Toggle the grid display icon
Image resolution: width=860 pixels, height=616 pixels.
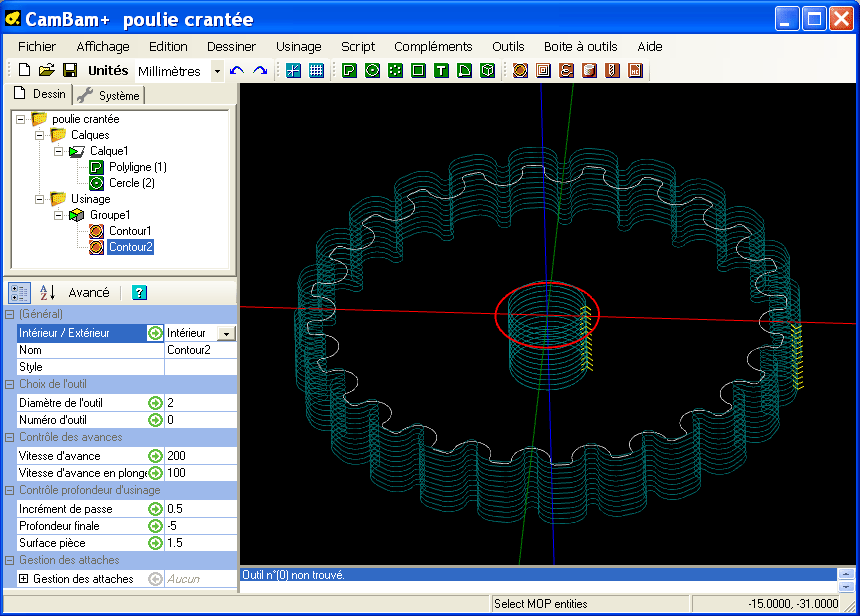pos(316,70)
